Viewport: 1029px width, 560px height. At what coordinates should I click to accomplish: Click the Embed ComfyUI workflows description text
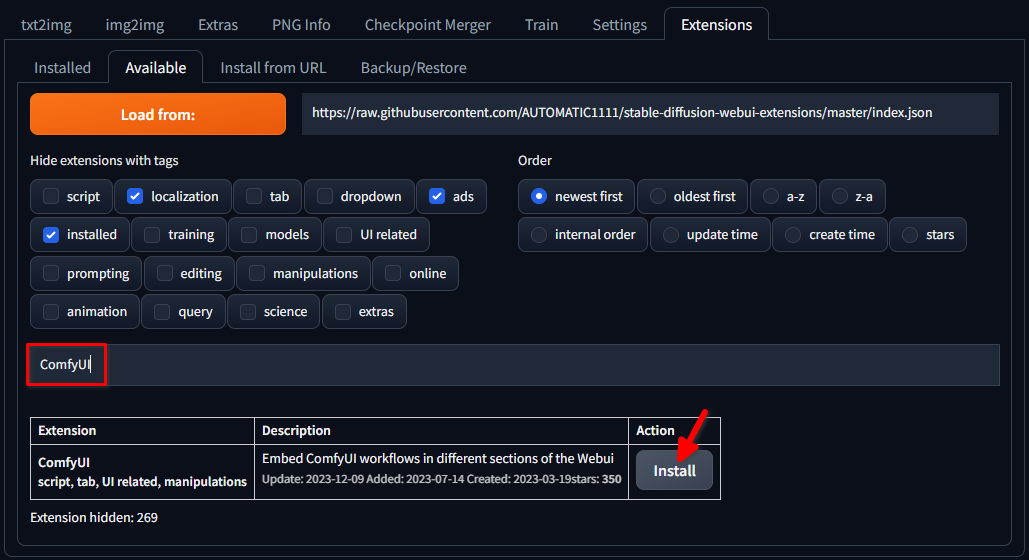click(438, 458)
